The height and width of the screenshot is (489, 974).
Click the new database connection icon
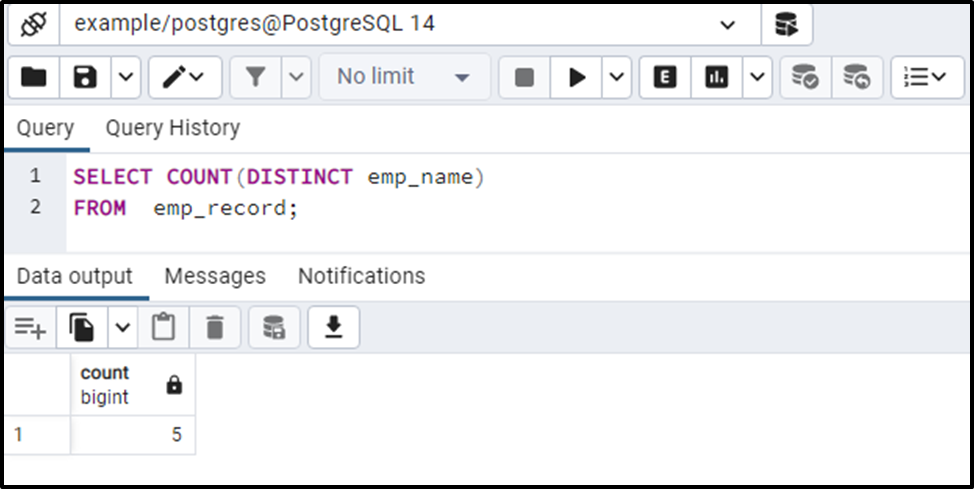786,25
